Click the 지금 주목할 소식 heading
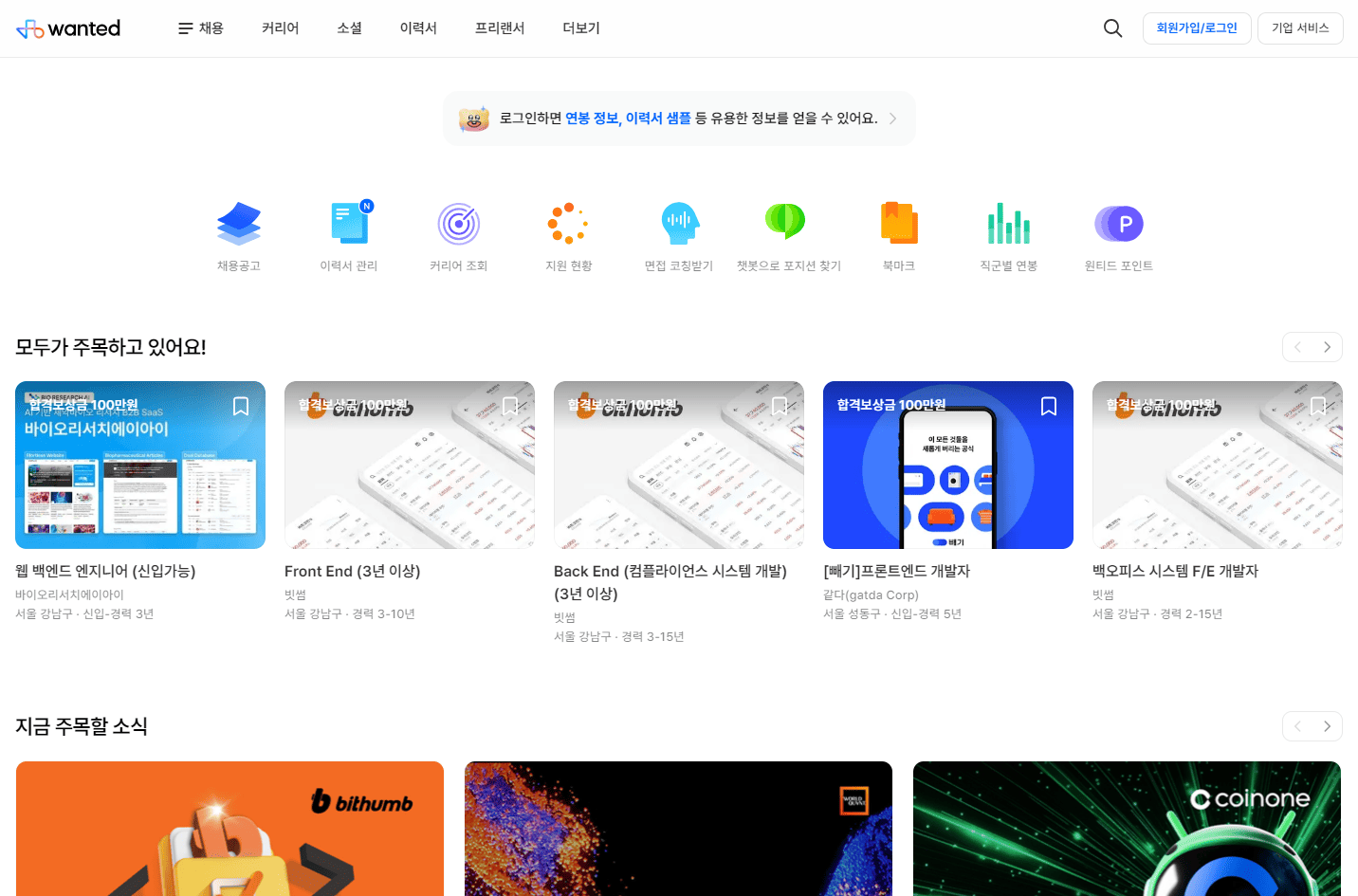 click(82, 726)
